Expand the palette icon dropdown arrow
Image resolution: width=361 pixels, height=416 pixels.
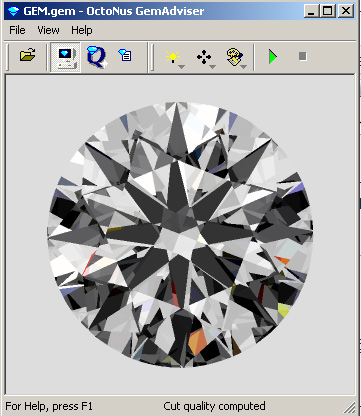click(x=244, y=67)
